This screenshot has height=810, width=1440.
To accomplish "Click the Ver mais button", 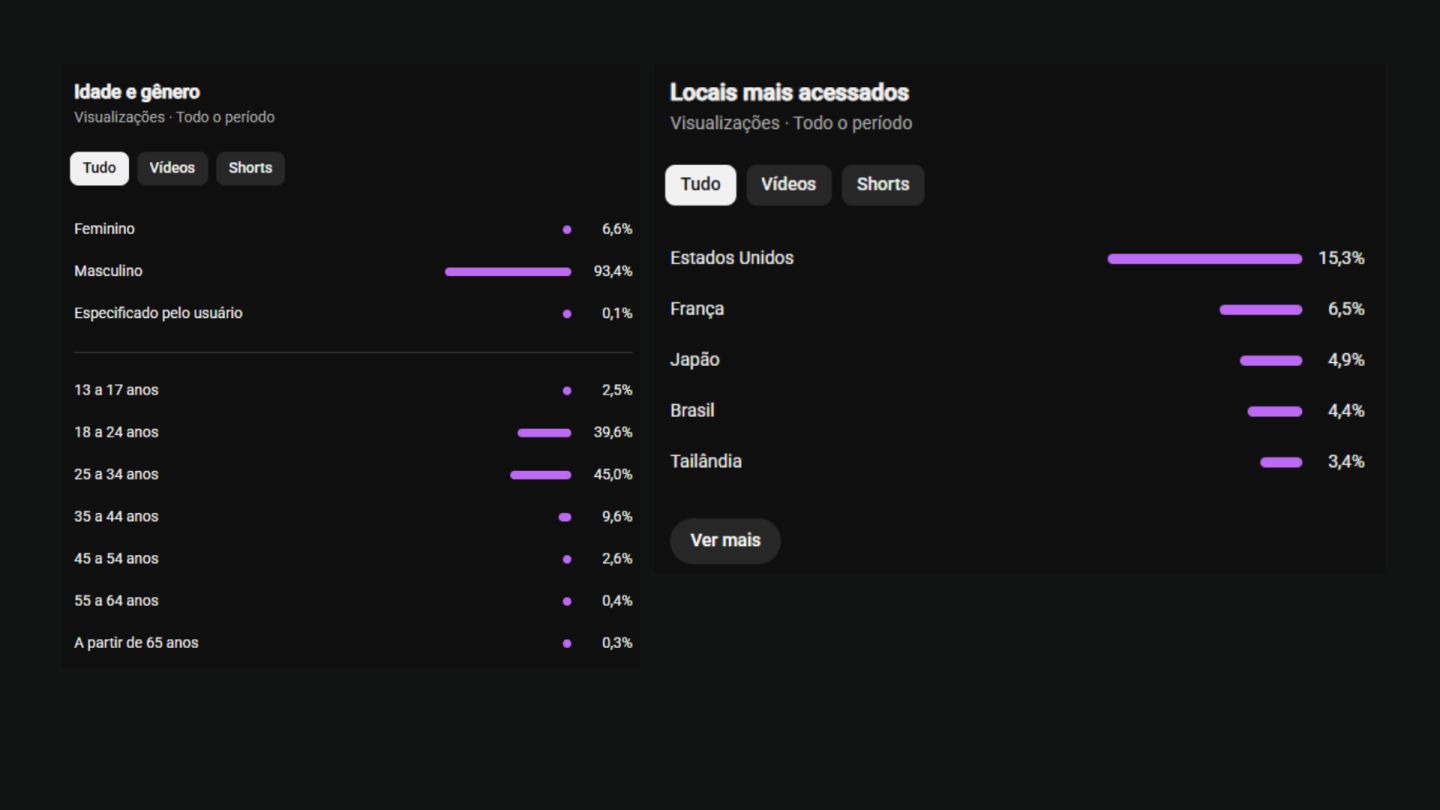I will point(725,540).
